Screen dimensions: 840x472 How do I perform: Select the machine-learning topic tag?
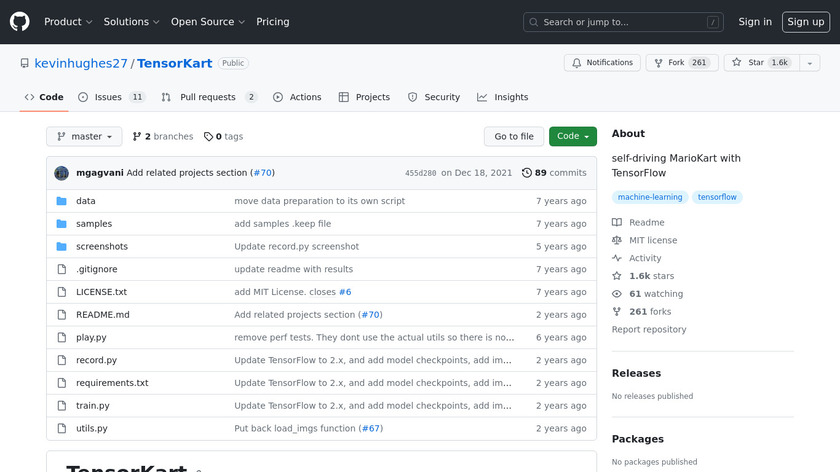648,197
